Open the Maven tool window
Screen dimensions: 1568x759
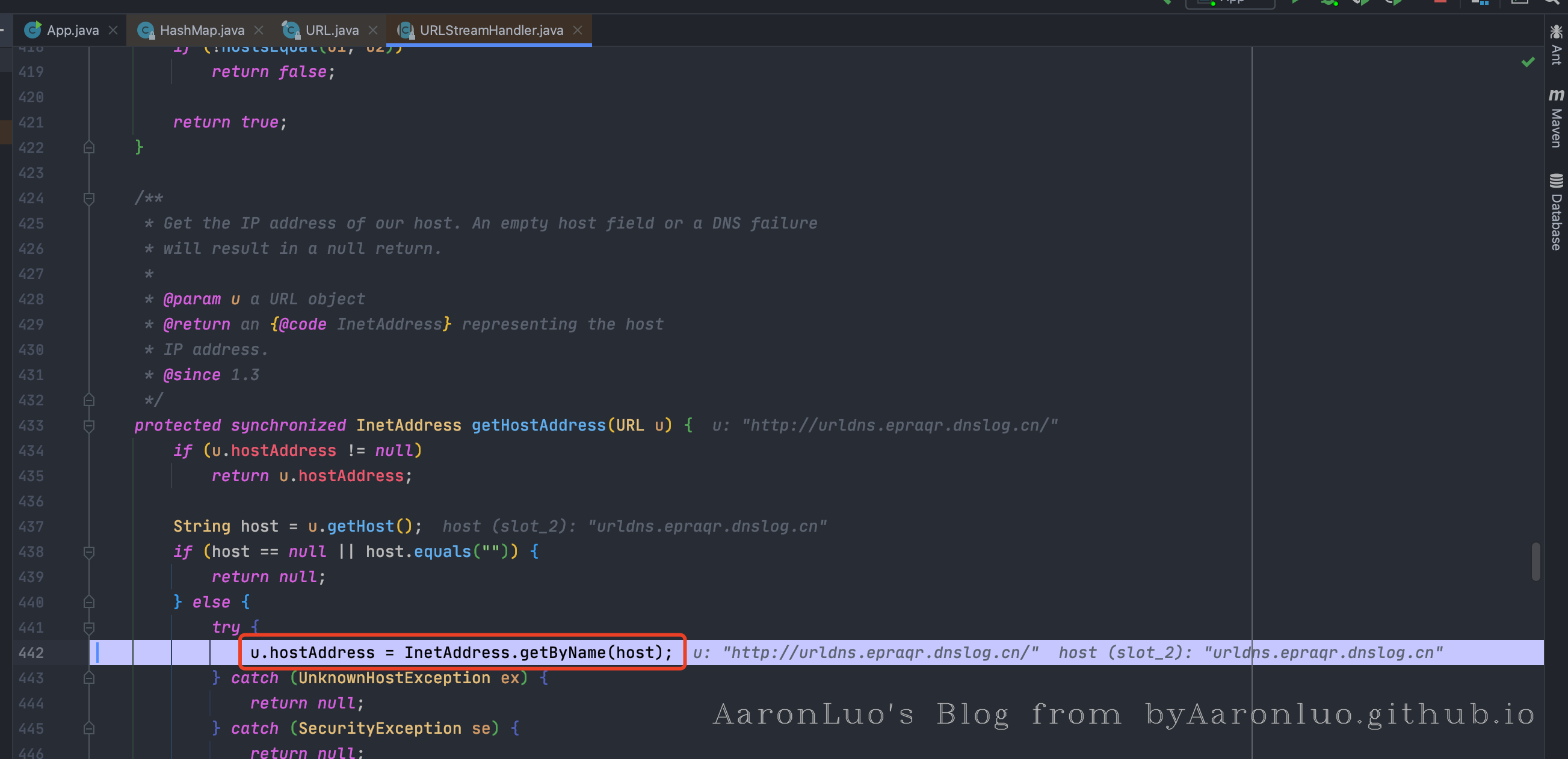(1556, 118)
